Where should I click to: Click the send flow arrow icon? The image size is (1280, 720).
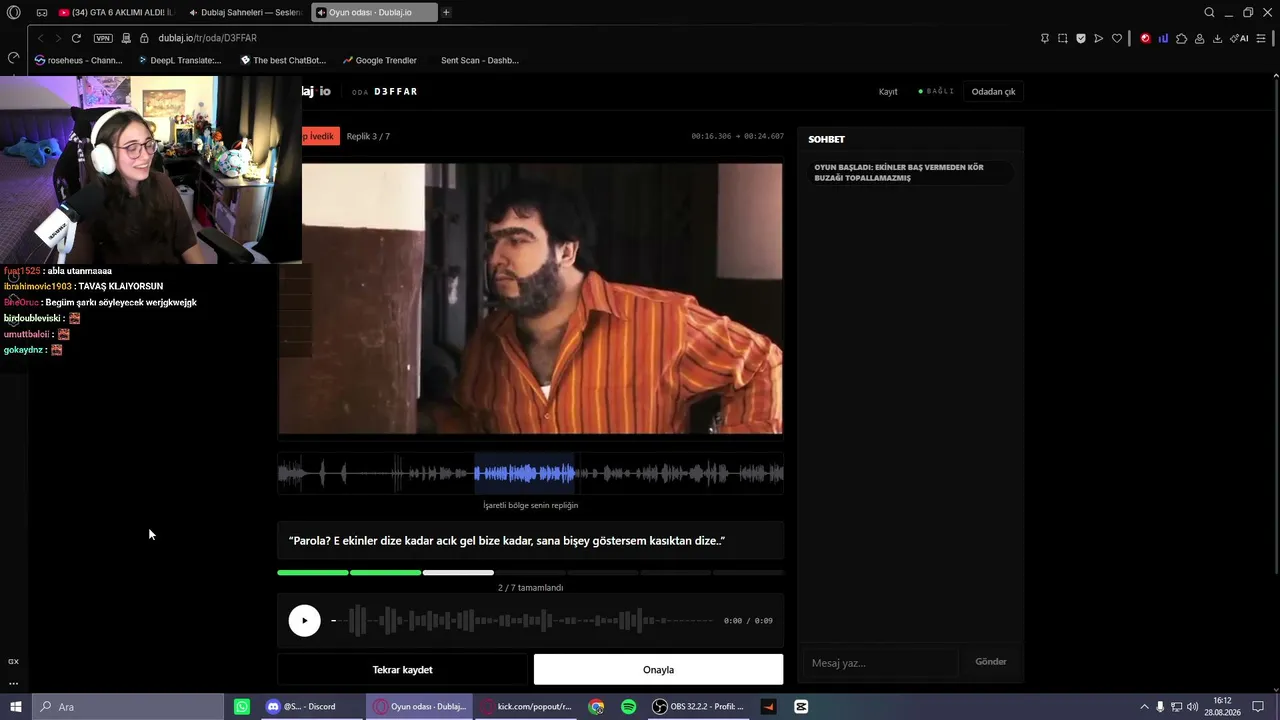click(x=1099, y=38)
